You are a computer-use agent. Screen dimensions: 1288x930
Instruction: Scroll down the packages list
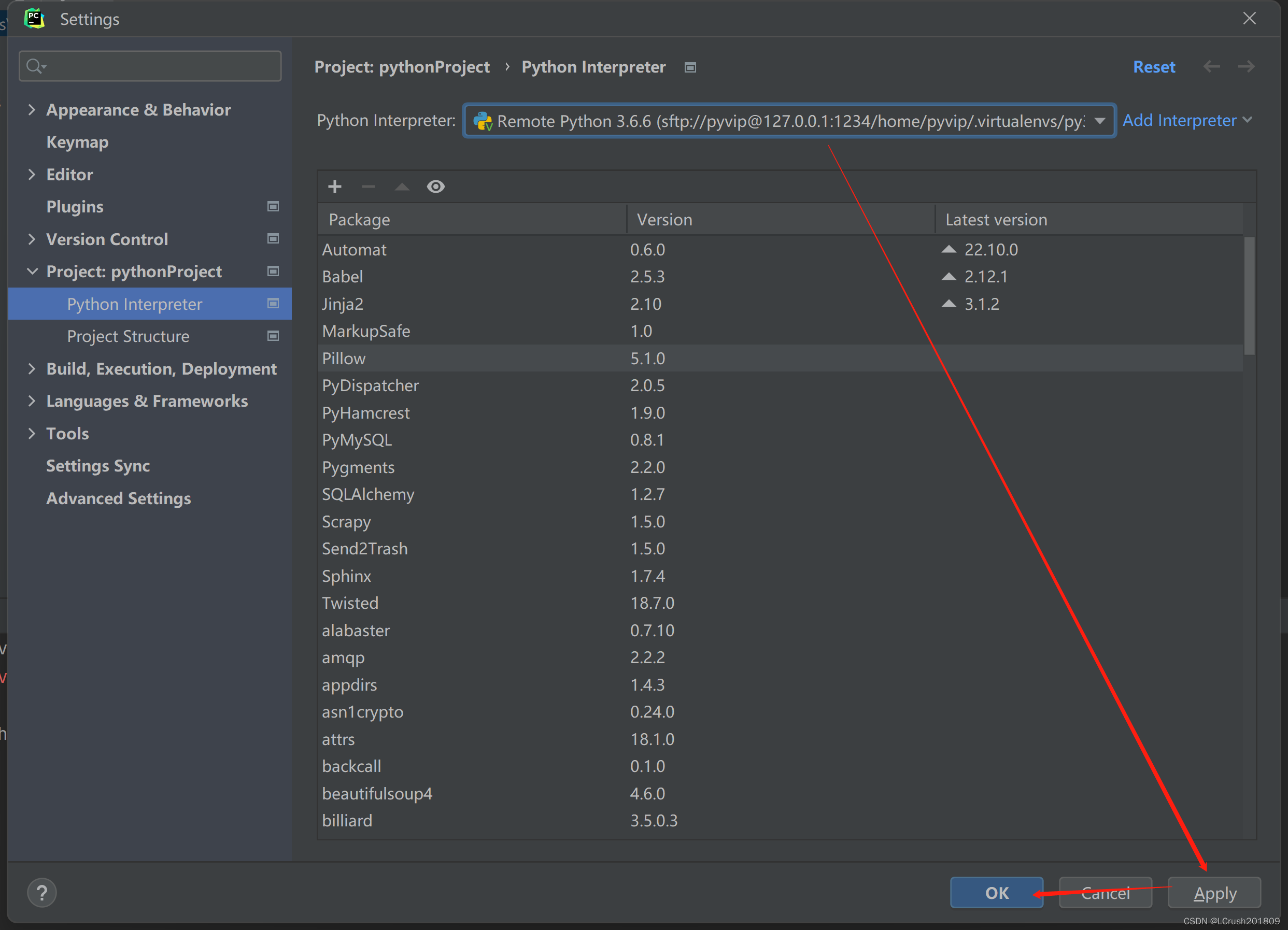click(1258, 600)
